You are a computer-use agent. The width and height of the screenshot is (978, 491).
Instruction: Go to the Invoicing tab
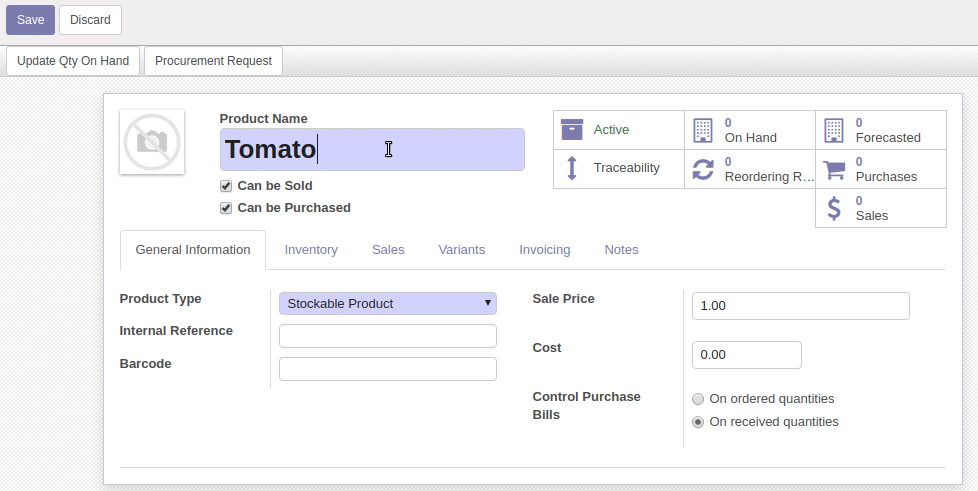coord(545,250)
